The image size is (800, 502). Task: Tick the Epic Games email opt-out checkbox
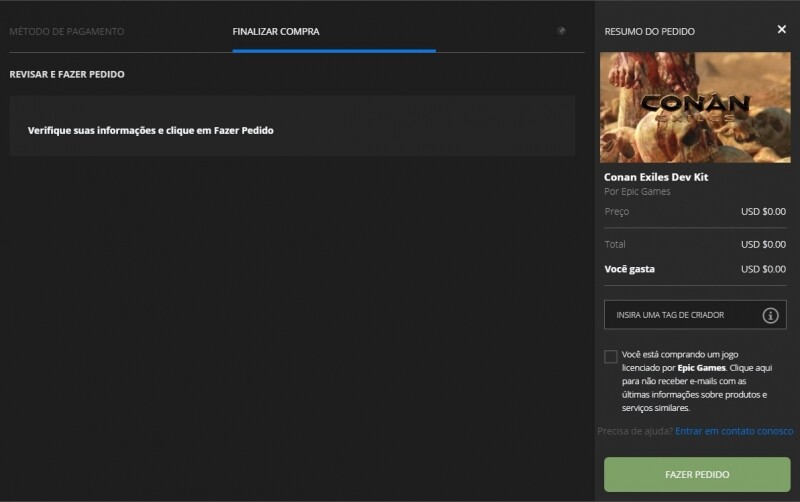pyautogui.click(x=611, y=357)
